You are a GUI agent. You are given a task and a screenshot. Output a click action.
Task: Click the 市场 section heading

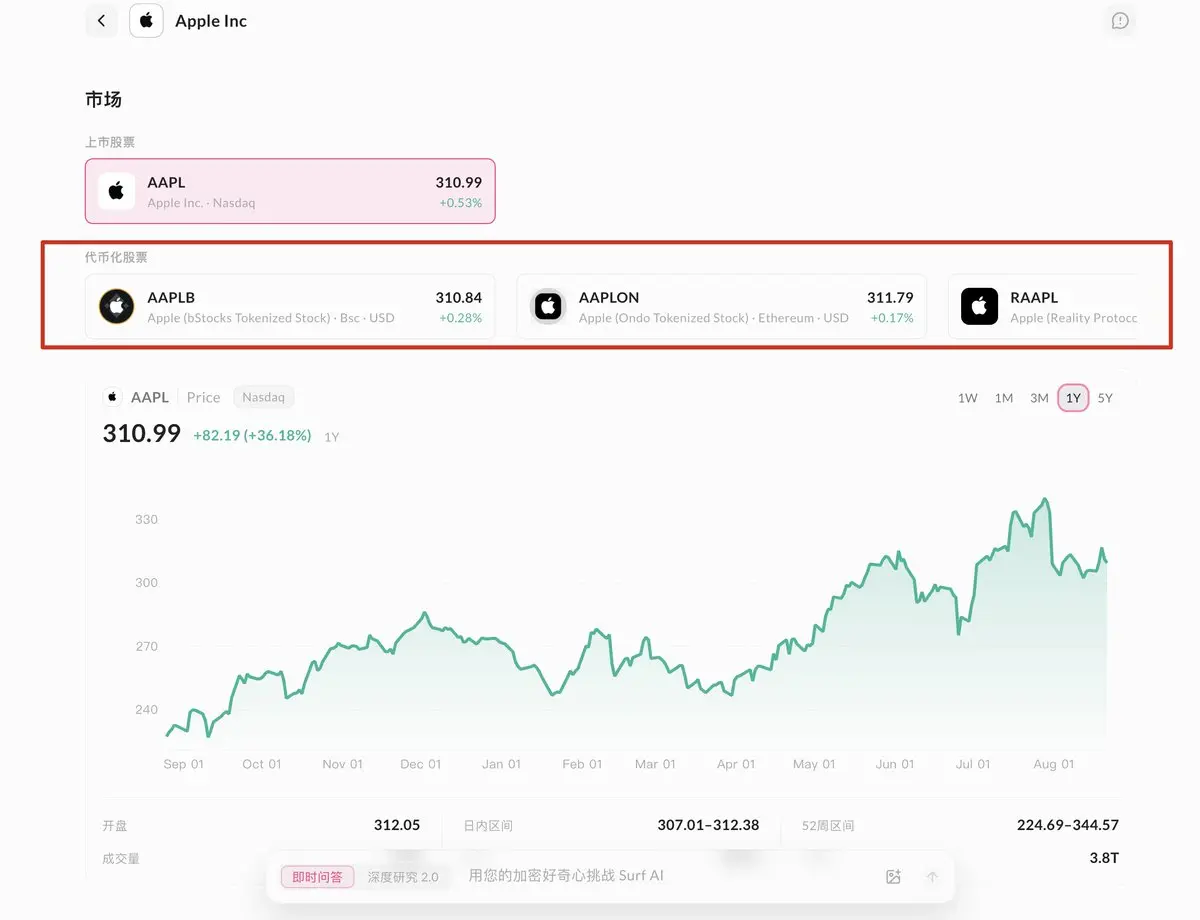[x=103, y=100]
